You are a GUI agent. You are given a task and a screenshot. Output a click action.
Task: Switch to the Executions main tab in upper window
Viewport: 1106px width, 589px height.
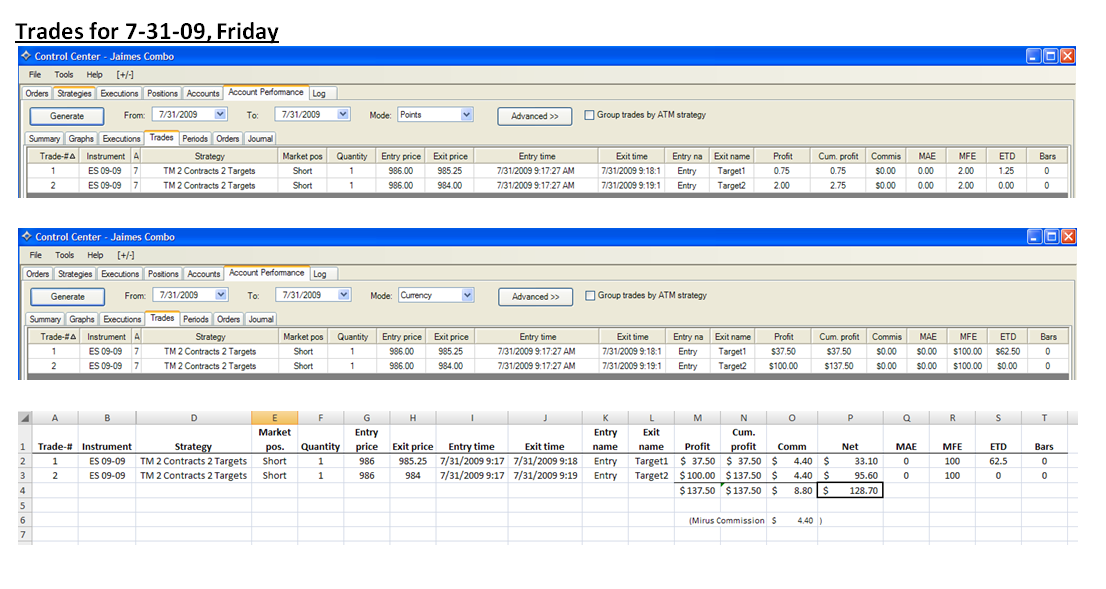(x=119, y=93)
